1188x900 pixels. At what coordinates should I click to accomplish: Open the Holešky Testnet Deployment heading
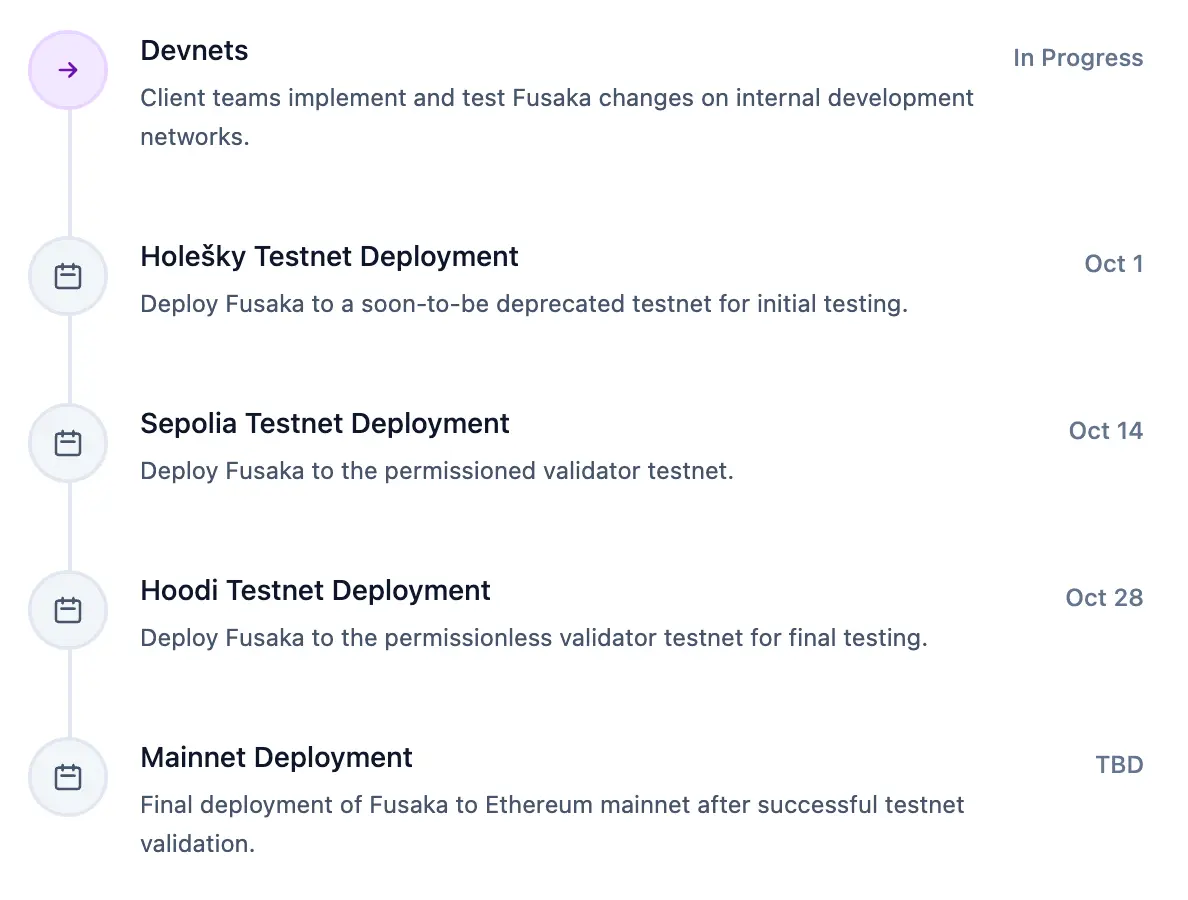coord(330,257)
